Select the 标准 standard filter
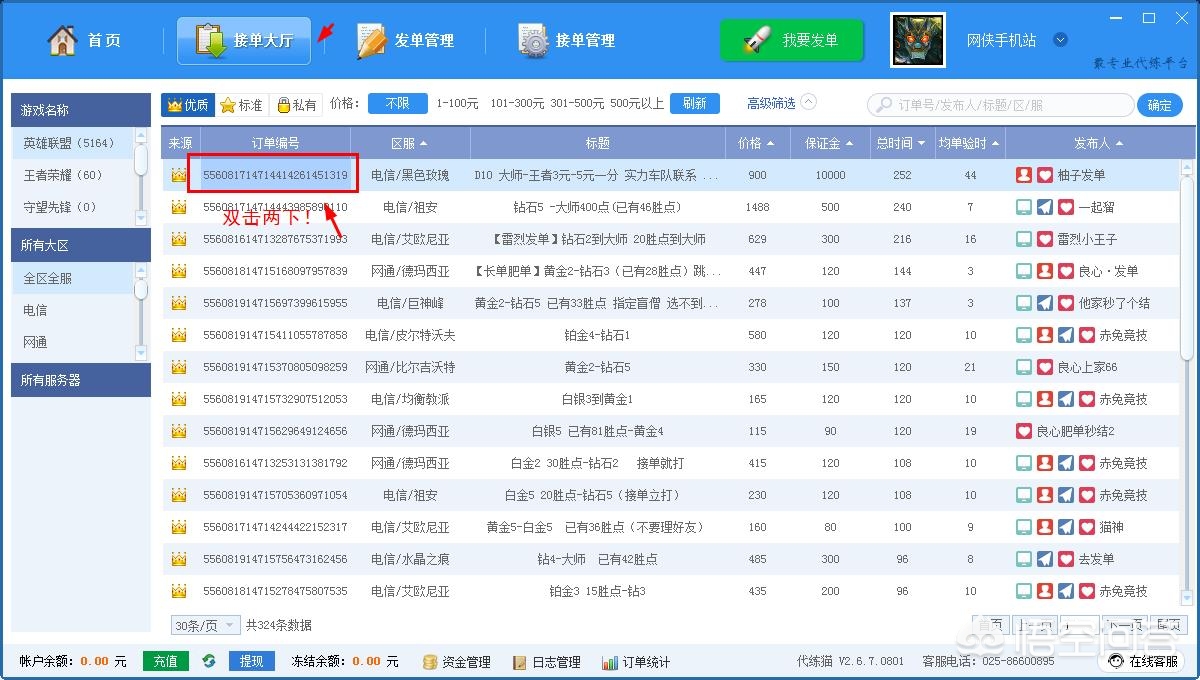 [x=241, y=104]
